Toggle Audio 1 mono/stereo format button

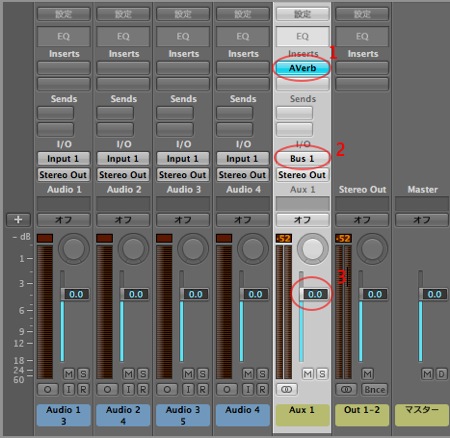(47, 389)
